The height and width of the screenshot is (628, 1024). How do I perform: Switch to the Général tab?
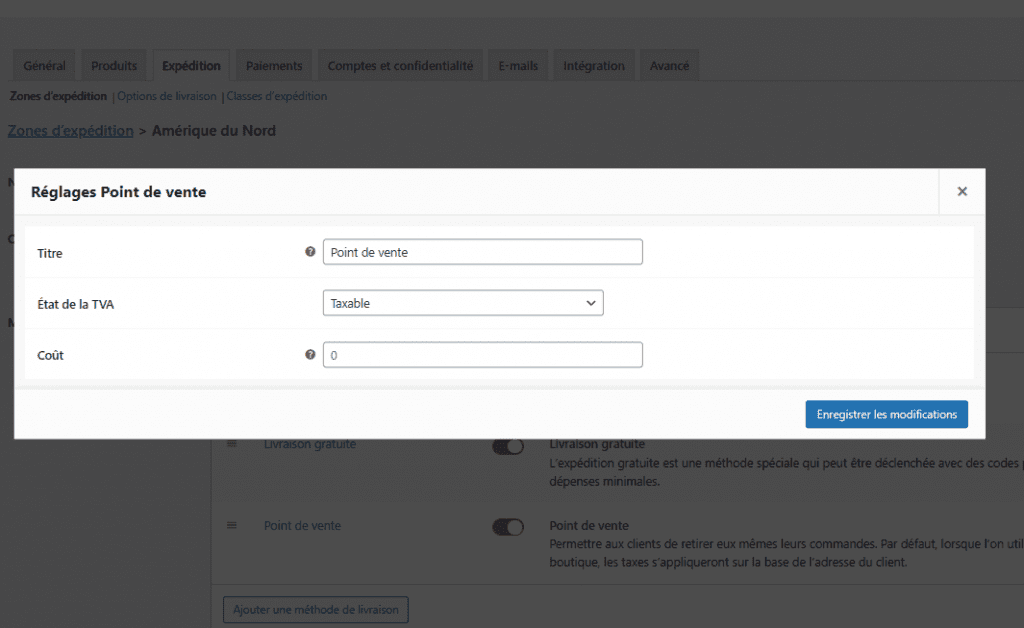[44, 66]
